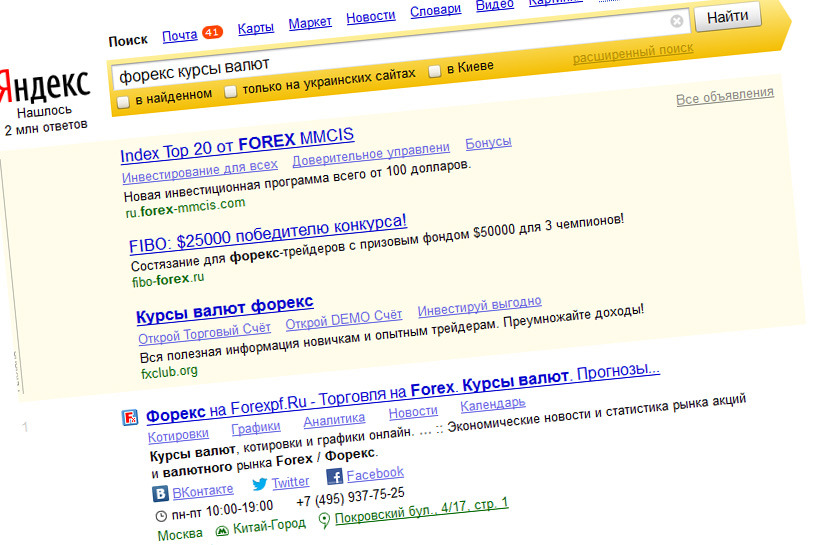Click the 'Открой DEMO Счёт' sitelink
Viewport: 819px width, 545px height.
pyautogui.click(x=344, y=319)
